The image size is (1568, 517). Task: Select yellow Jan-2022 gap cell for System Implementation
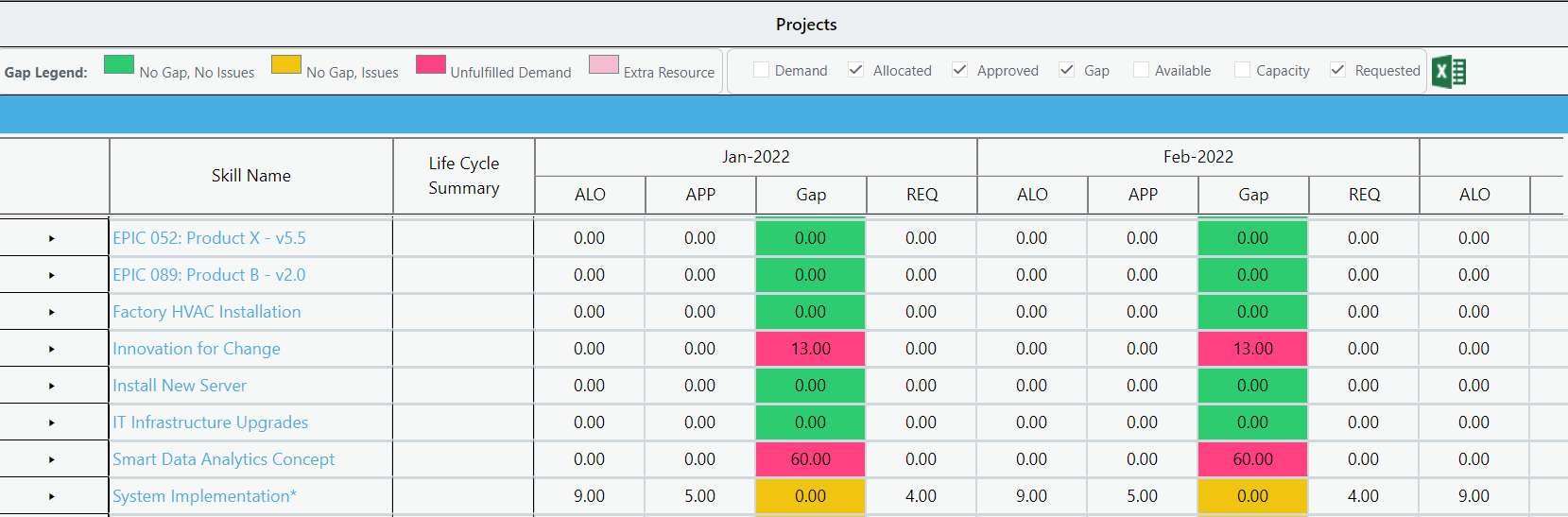(x=811, y=496)
